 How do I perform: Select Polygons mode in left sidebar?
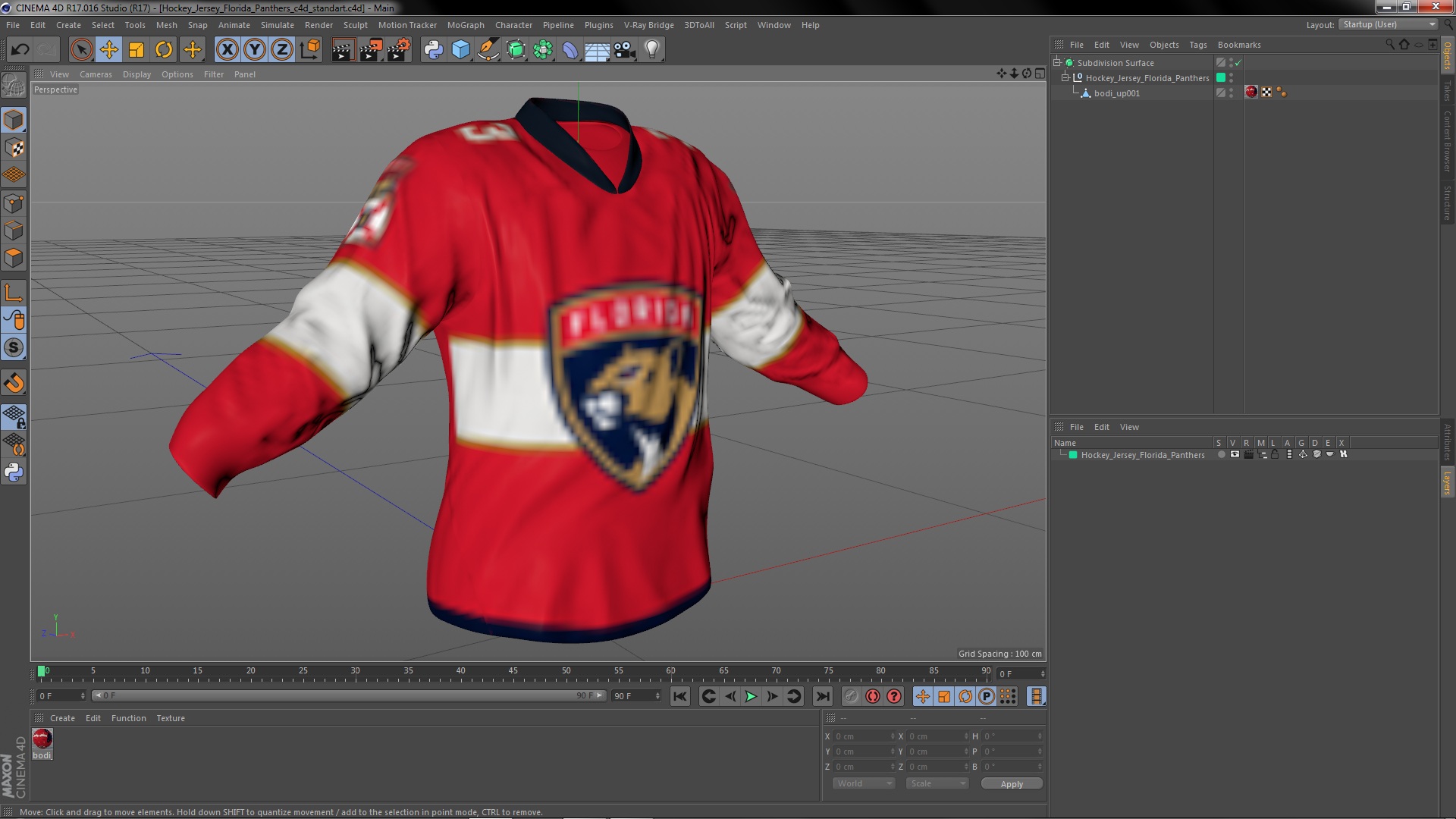point(14,258)
